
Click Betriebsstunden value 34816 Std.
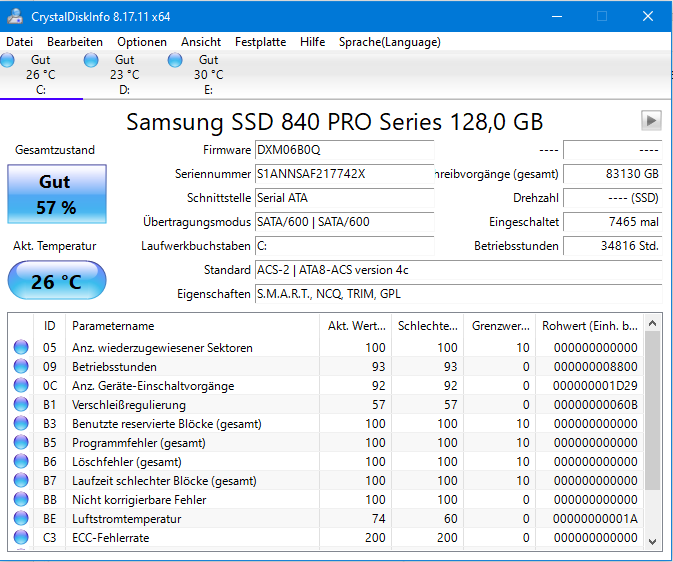click(x=612, y=246)
